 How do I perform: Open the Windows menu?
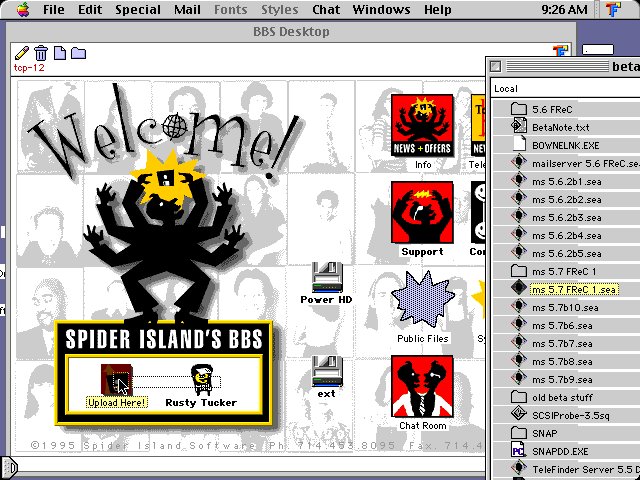pos(381,9)
